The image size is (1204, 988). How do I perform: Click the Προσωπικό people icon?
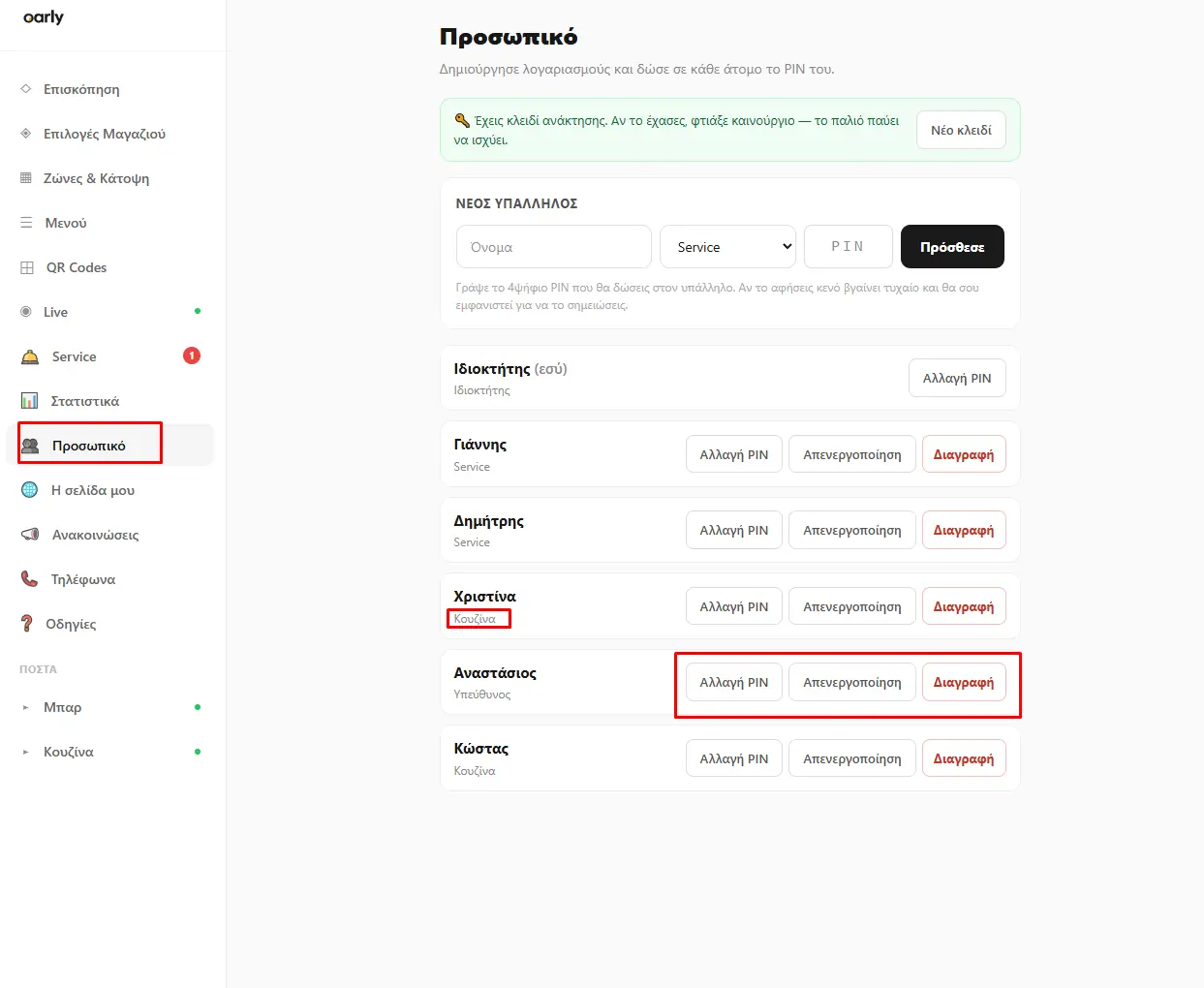pos(30,446)
